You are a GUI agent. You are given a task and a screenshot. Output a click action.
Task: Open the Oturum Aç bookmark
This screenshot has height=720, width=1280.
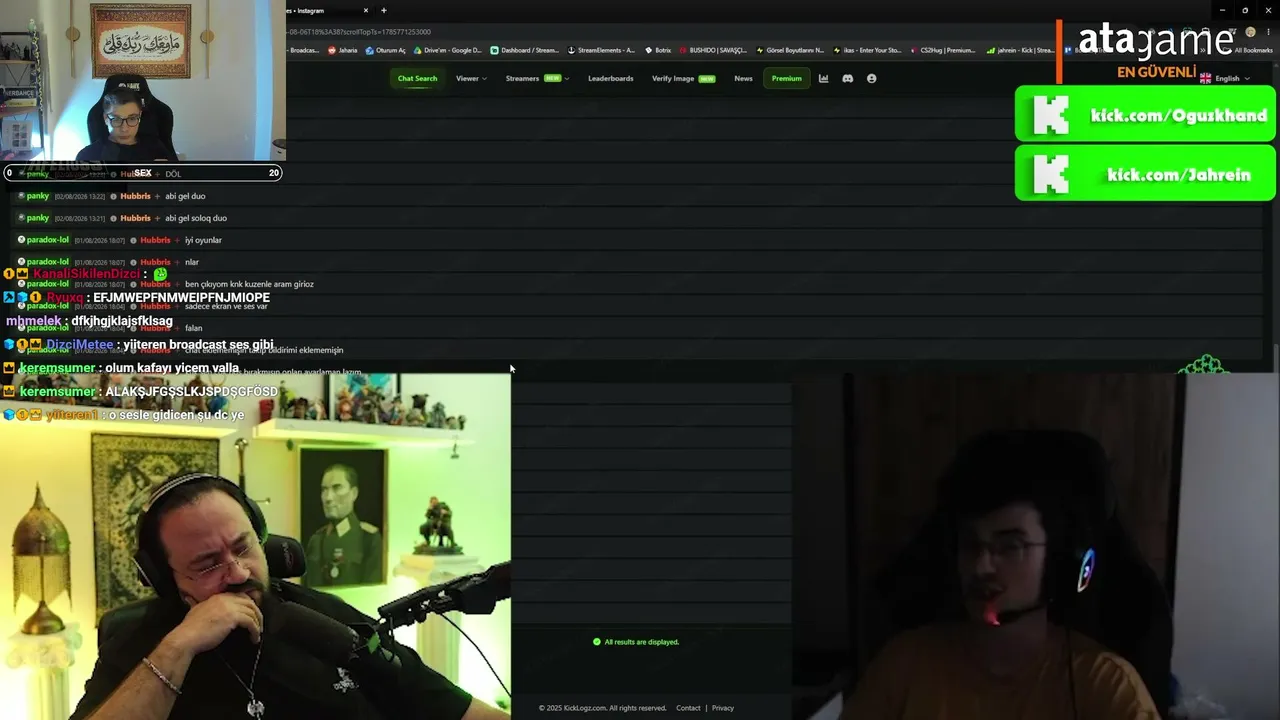click(x=385, y=50)
